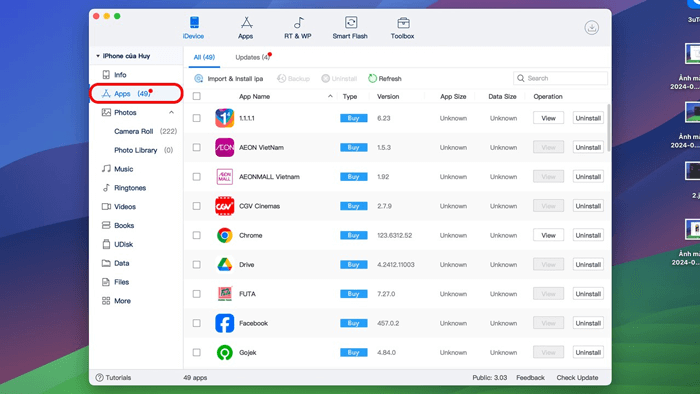The image size is (700, 394).
Task: Open the Toolbox
Action: pos(402,28)
